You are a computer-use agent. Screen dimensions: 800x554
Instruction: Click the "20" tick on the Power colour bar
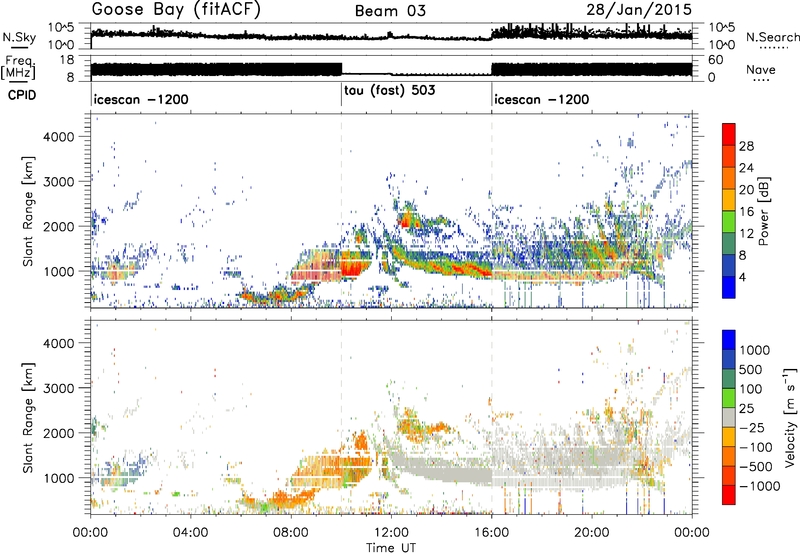(746, 190)
